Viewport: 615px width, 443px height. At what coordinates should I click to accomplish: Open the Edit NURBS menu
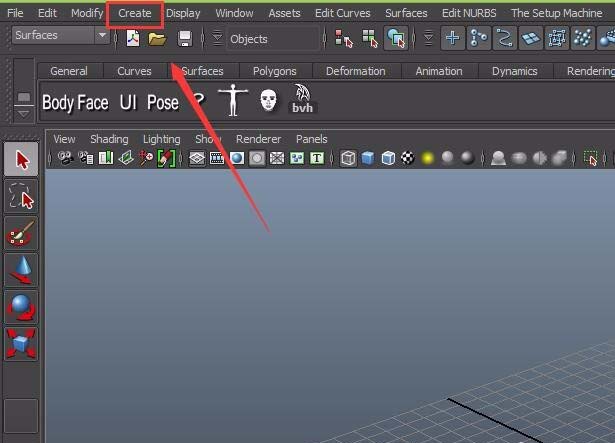tap(469, 13)
